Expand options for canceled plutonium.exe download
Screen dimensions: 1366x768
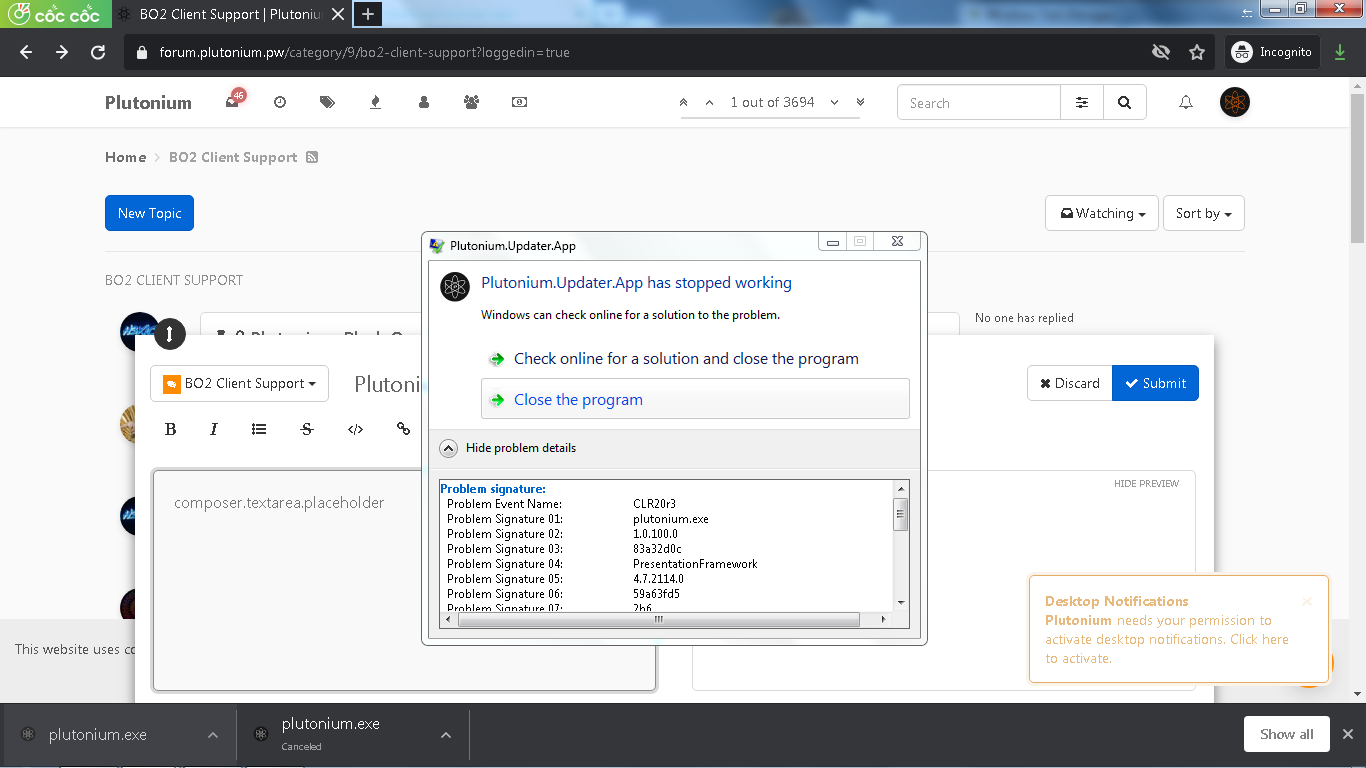[x=446, y=735]
